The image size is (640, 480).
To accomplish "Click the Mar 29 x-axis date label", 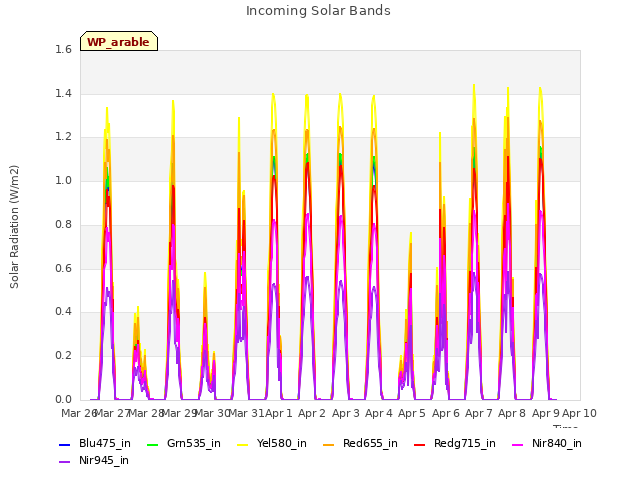I will 180,413.
